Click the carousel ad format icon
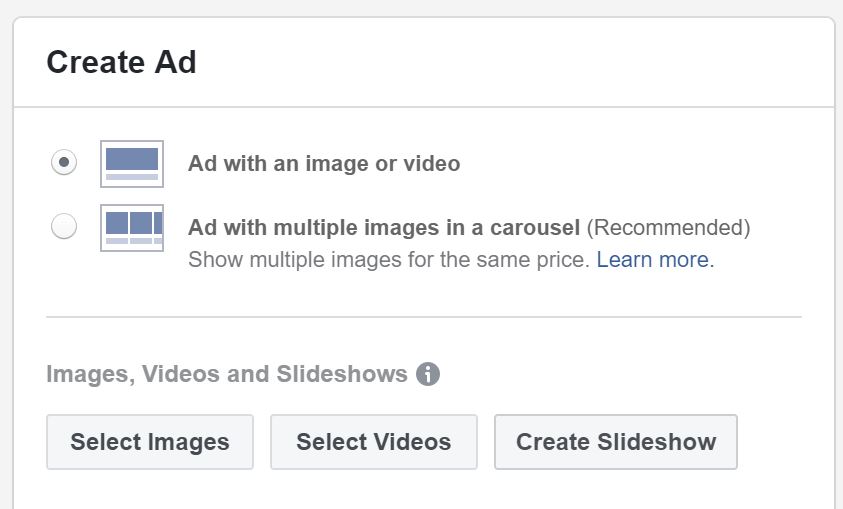The height and width of the screenshot is (509, 843). pyautogui.click(x=132, y=228)
